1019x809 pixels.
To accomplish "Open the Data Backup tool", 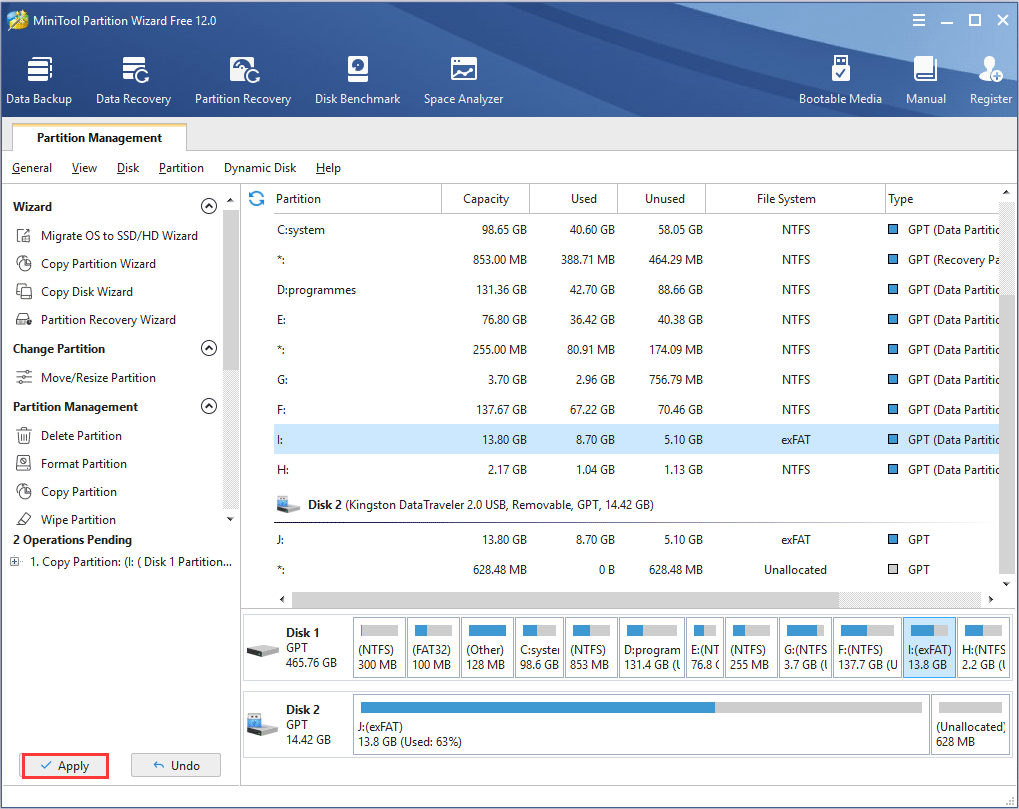I will pyautogui.click(x=39, y=81).
